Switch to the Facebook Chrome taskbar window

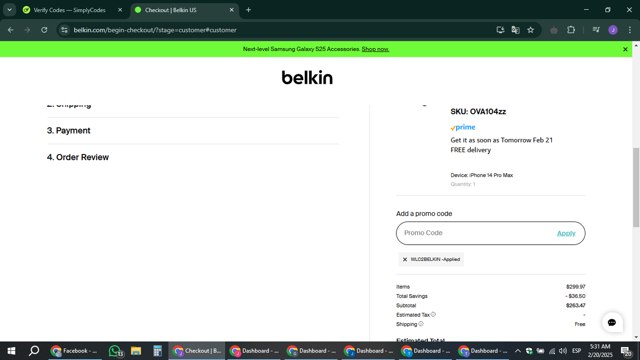[75, 351]
